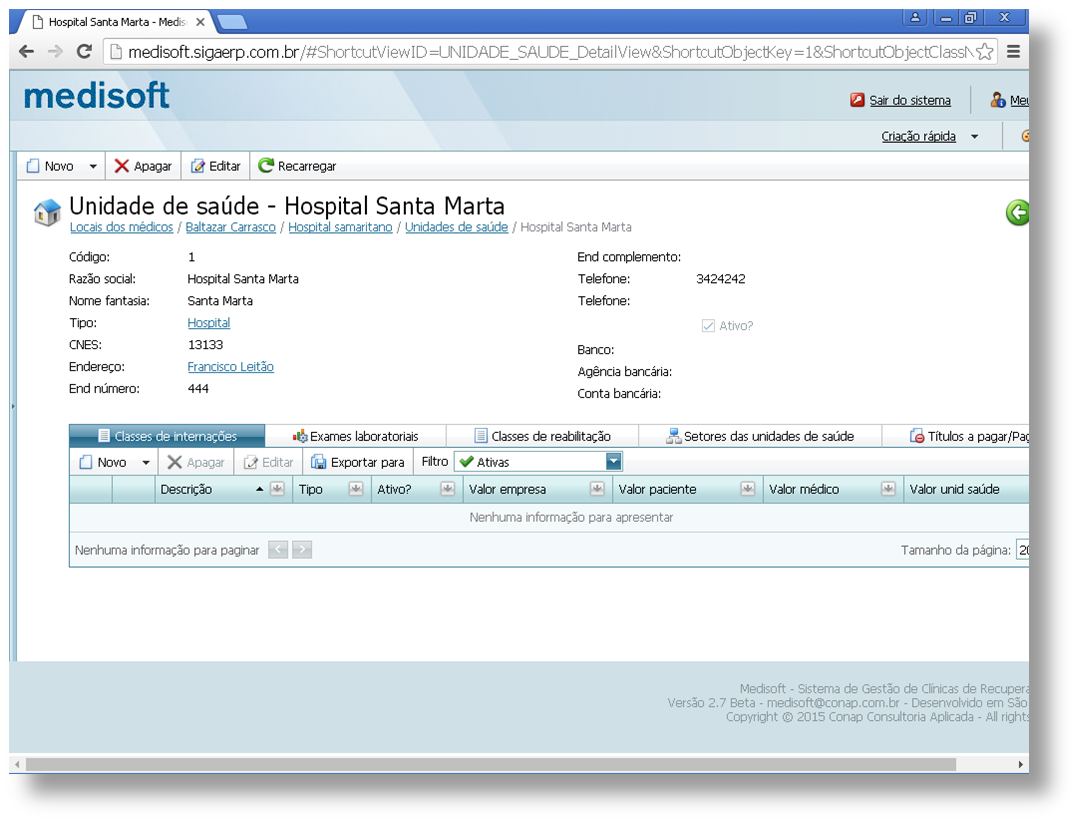1078x823 pixels.
Task: Click the Novo button in top toolbar
Action: 50,166
